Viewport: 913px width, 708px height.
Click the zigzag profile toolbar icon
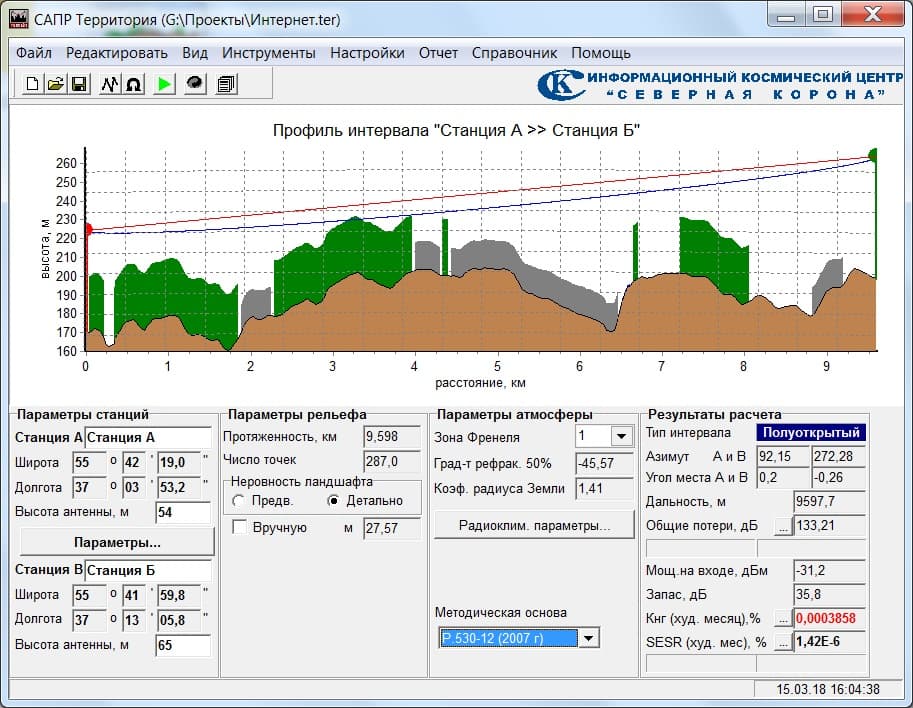[110, 85]
